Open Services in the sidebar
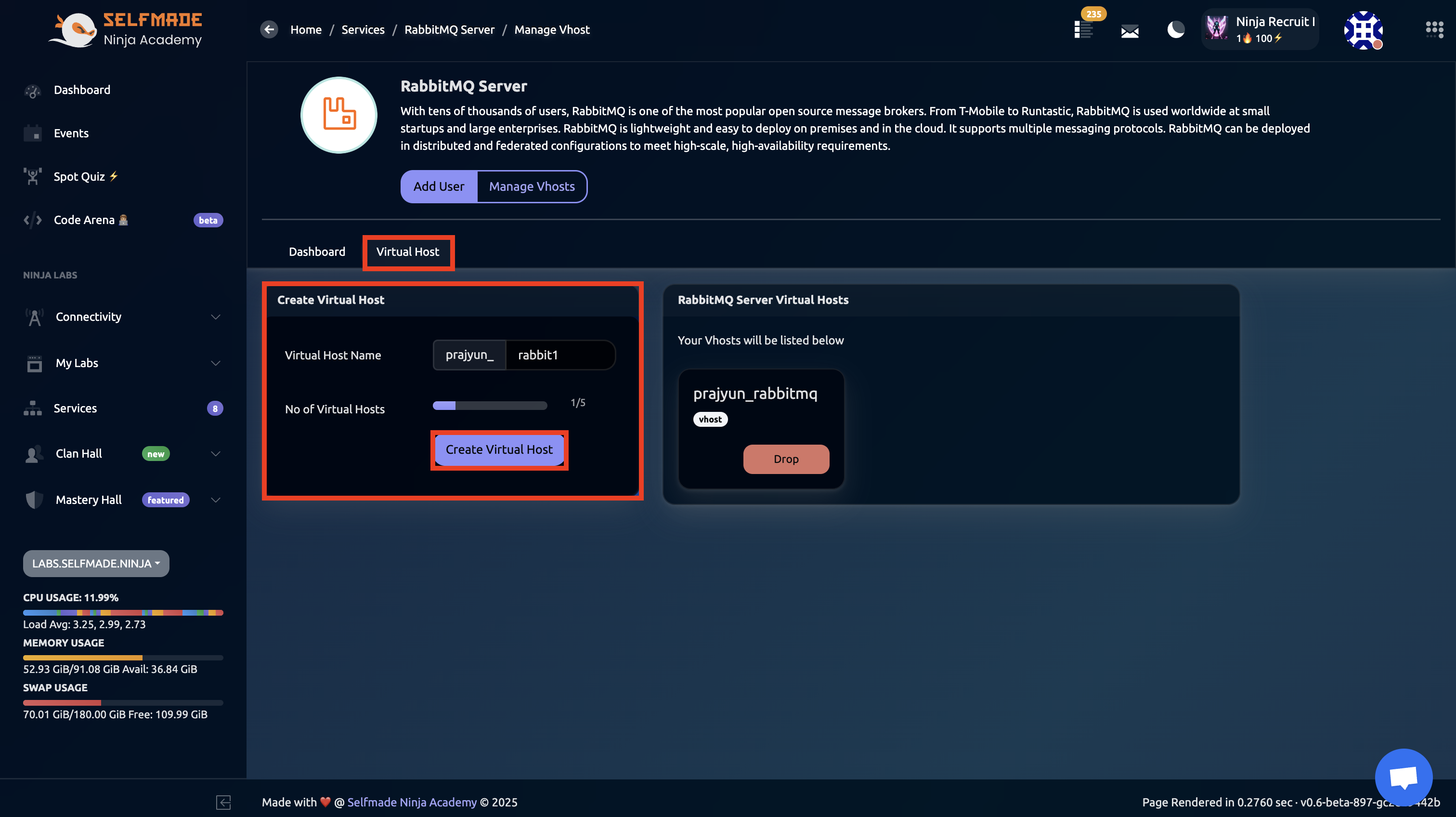 click(x=75, y=408)
